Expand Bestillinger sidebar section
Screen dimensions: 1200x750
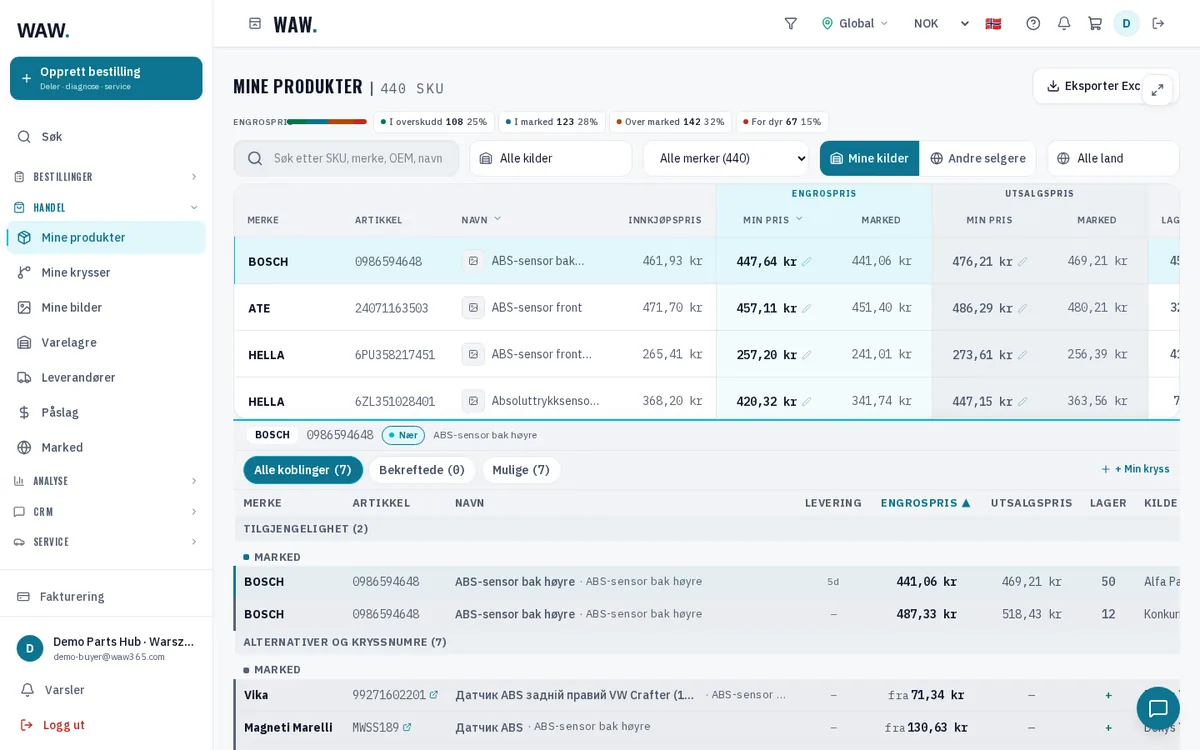106,177
